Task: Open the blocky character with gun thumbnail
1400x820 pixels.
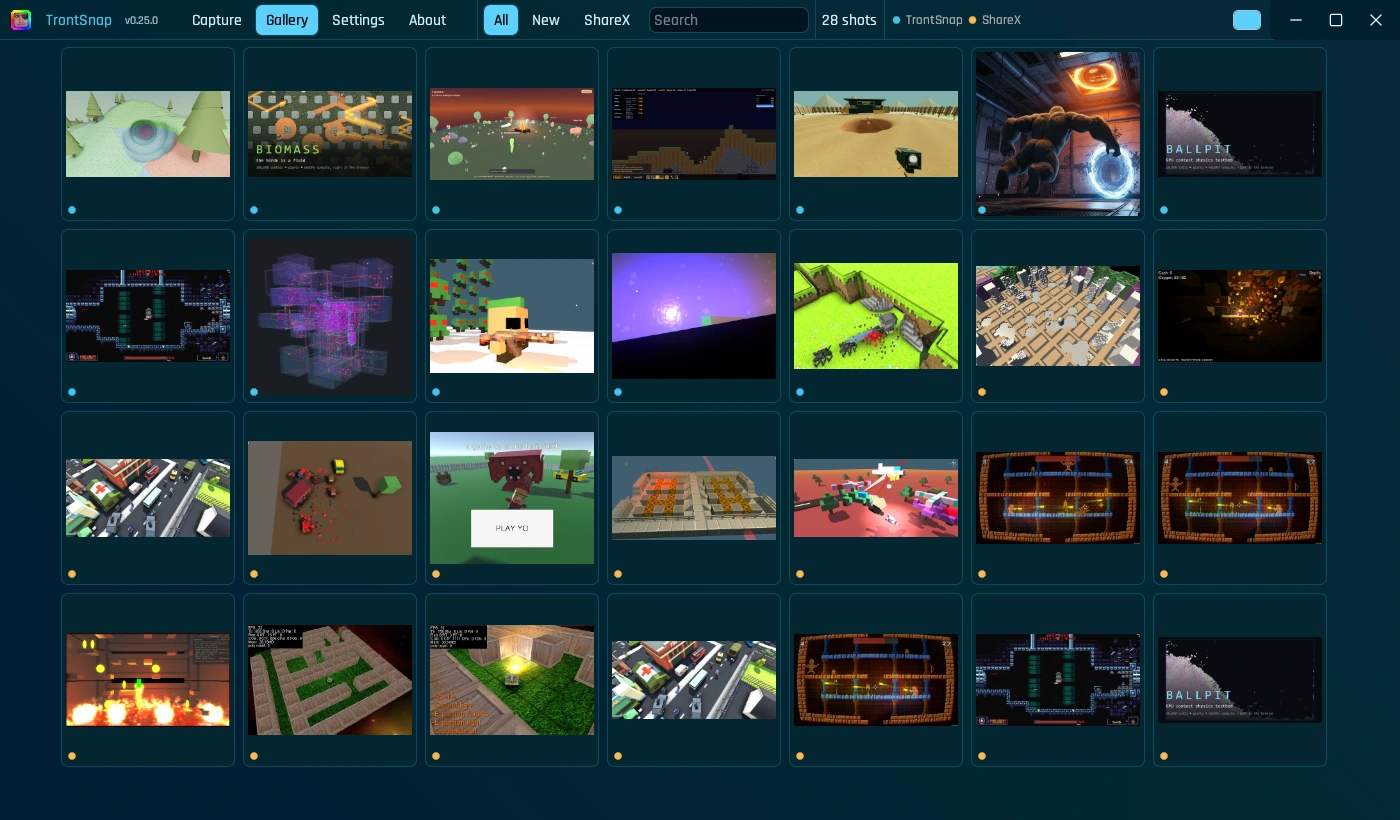Action: pos(512,316)
